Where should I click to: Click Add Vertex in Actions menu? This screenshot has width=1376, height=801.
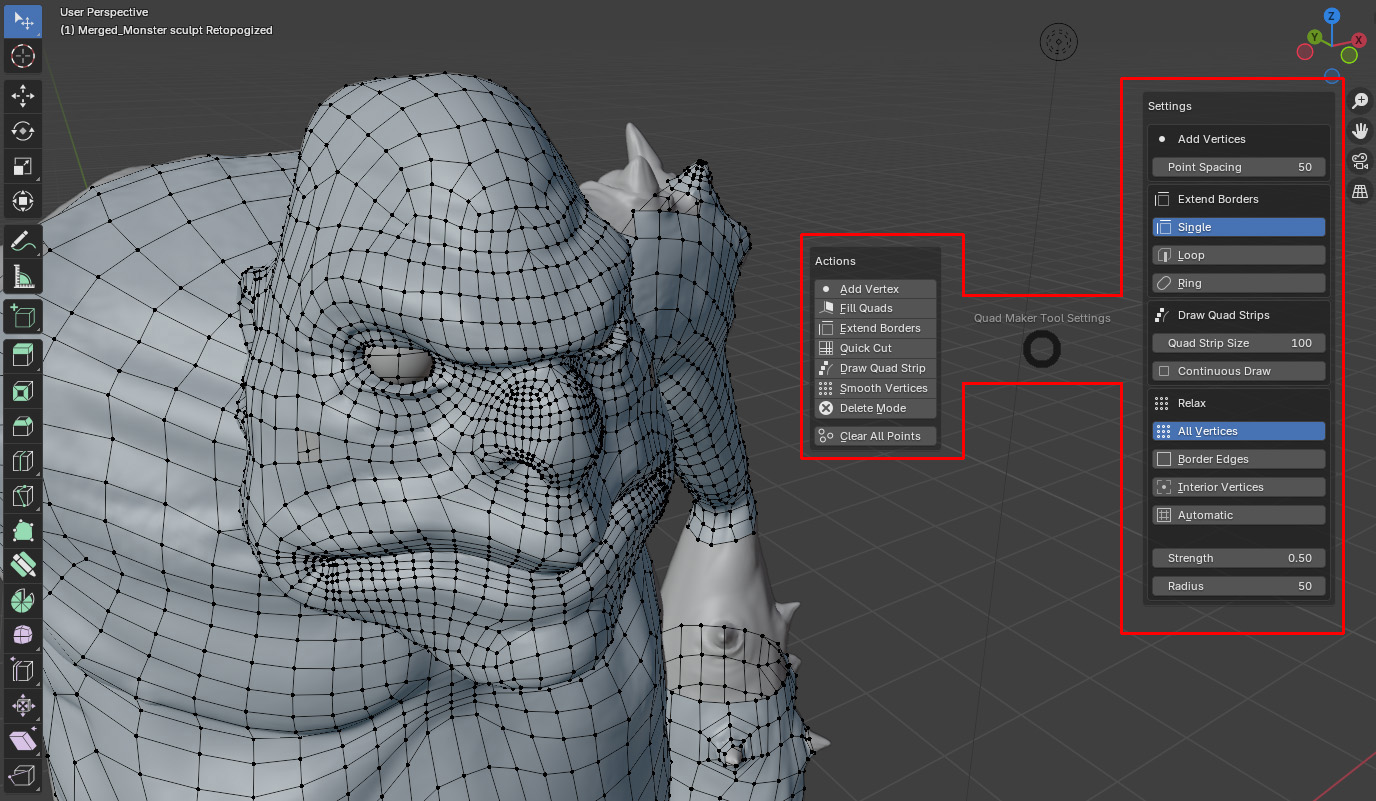[x=875, y=289]
